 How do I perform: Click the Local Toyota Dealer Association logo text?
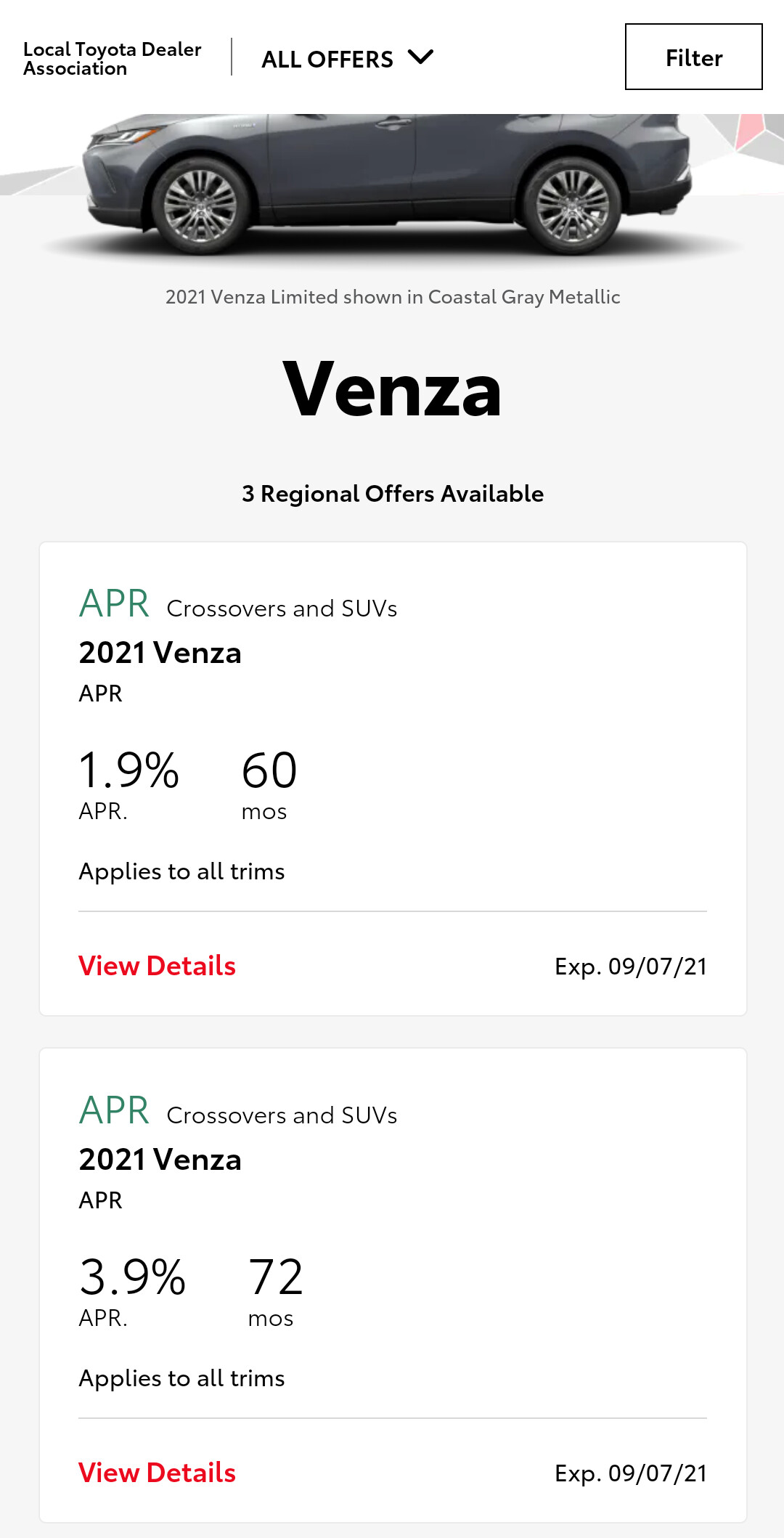[112, 59]
